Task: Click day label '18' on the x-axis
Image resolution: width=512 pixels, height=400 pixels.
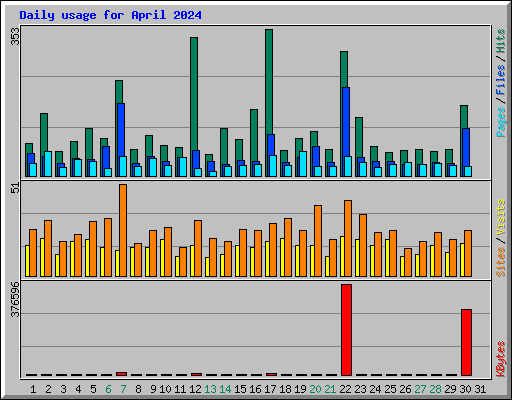Action: (x=285, y=389)
